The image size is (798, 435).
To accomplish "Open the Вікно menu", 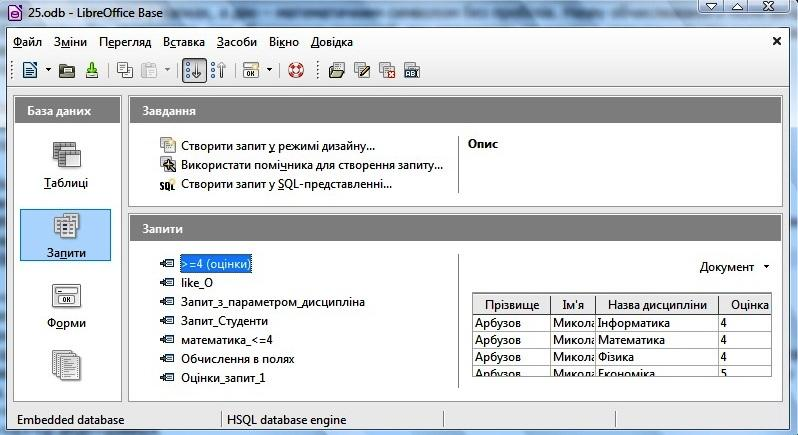I will click(284, 42).
